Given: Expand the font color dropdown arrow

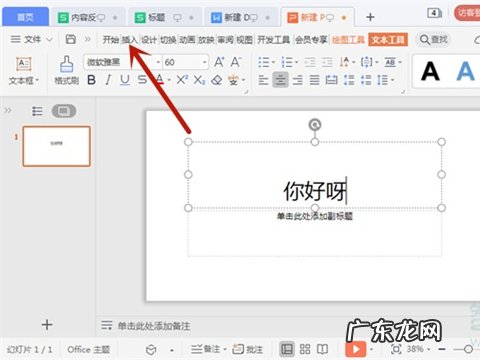Looking at the screenshot, I should click(169, 80).
